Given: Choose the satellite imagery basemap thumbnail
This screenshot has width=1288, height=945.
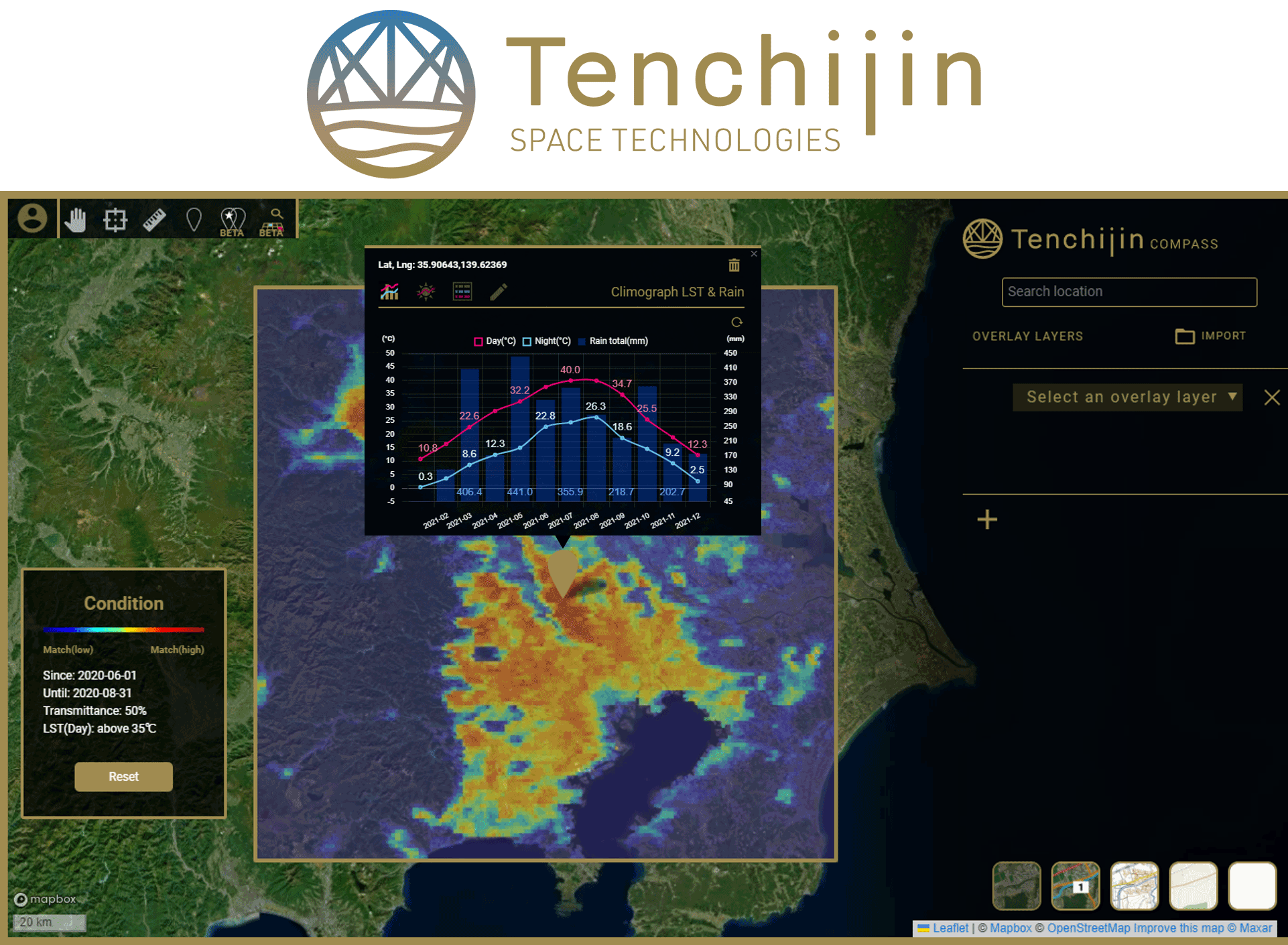Looking at the screenshot, I should point(1017,885).
